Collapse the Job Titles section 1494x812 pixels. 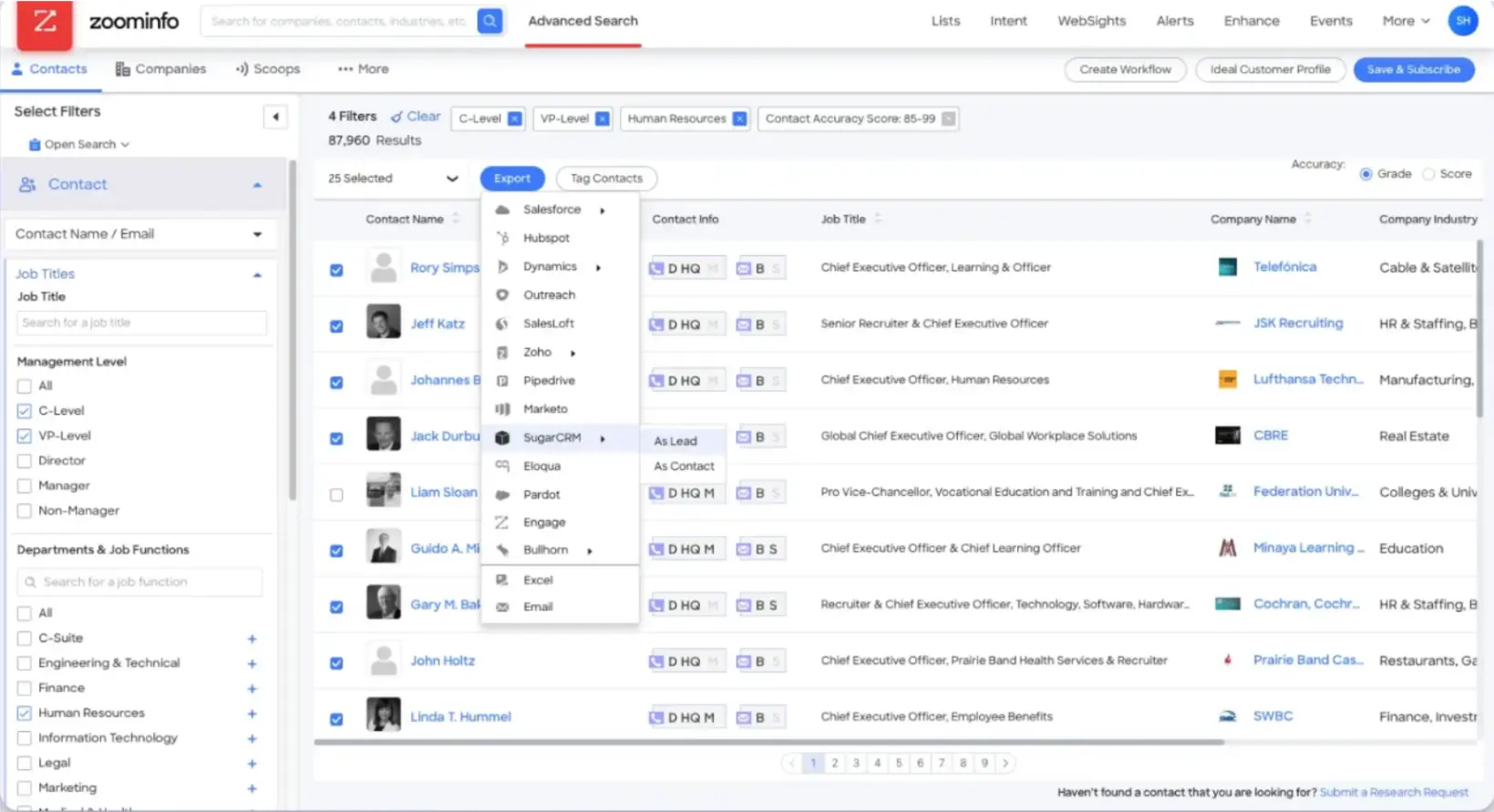pyautogui.click(x=257, y=274)
